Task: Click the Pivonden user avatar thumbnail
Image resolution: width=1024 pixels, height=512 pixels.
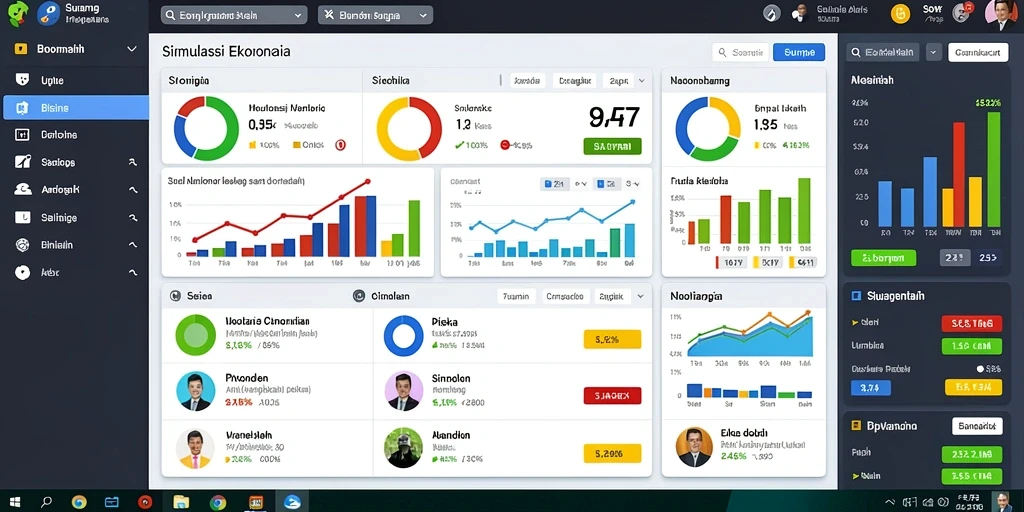Action: (195, 391)
